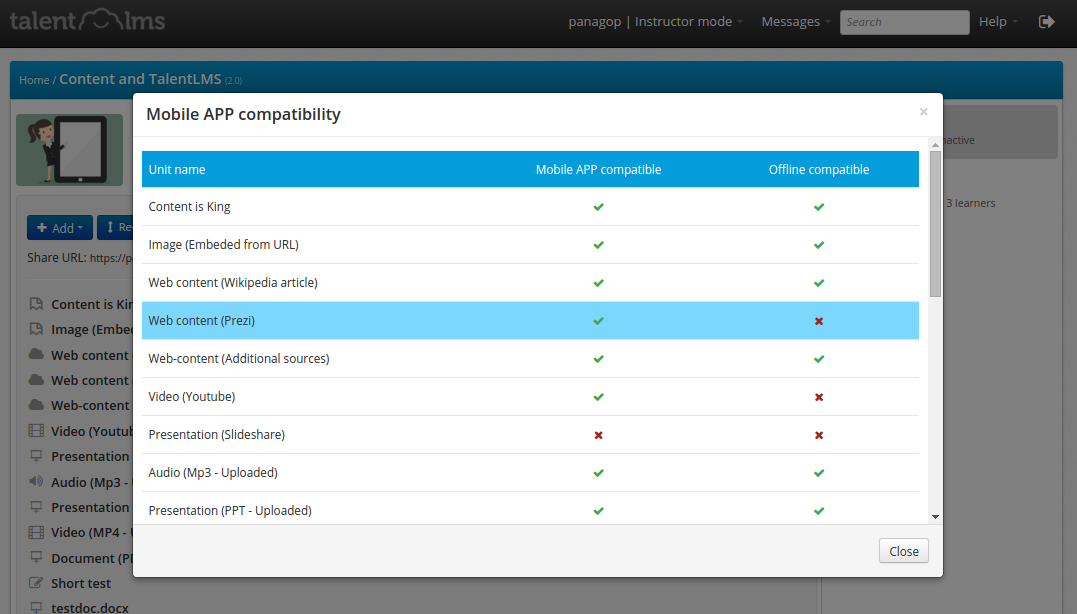
Task: Click the Close button in dialog
Action: pos(903,551)
